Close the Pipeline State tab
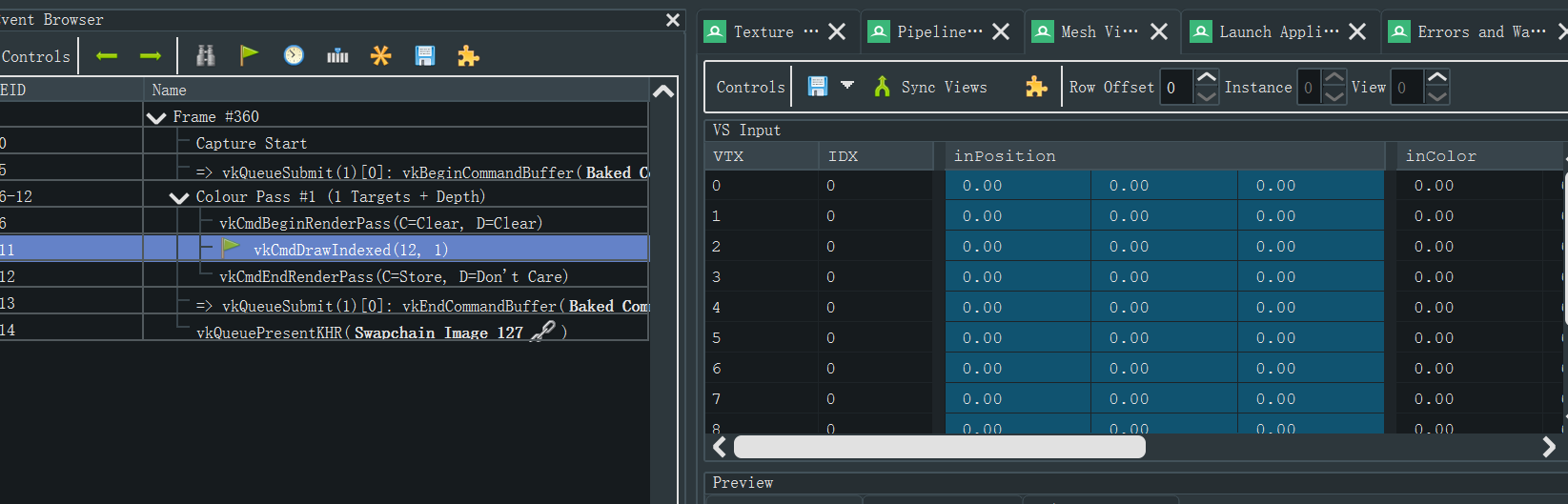Viewport: 1568px width, 504px height. [x=1001, y=31]
